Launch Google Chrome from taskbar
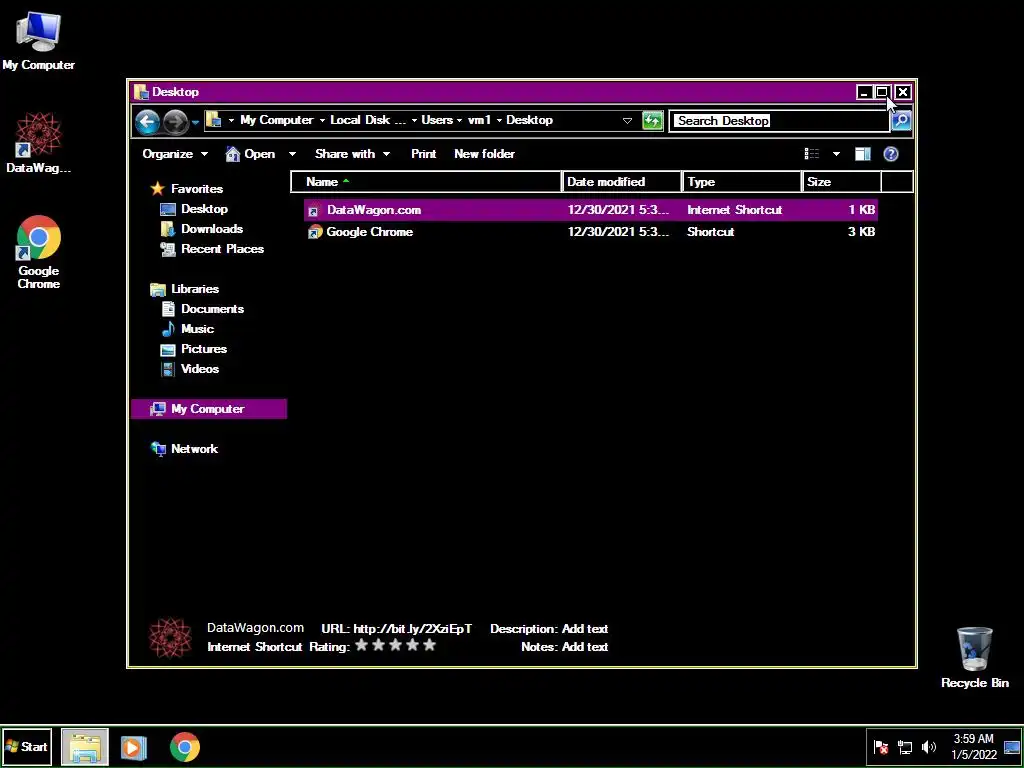The image size is (1024, 768). pos(185,746)
